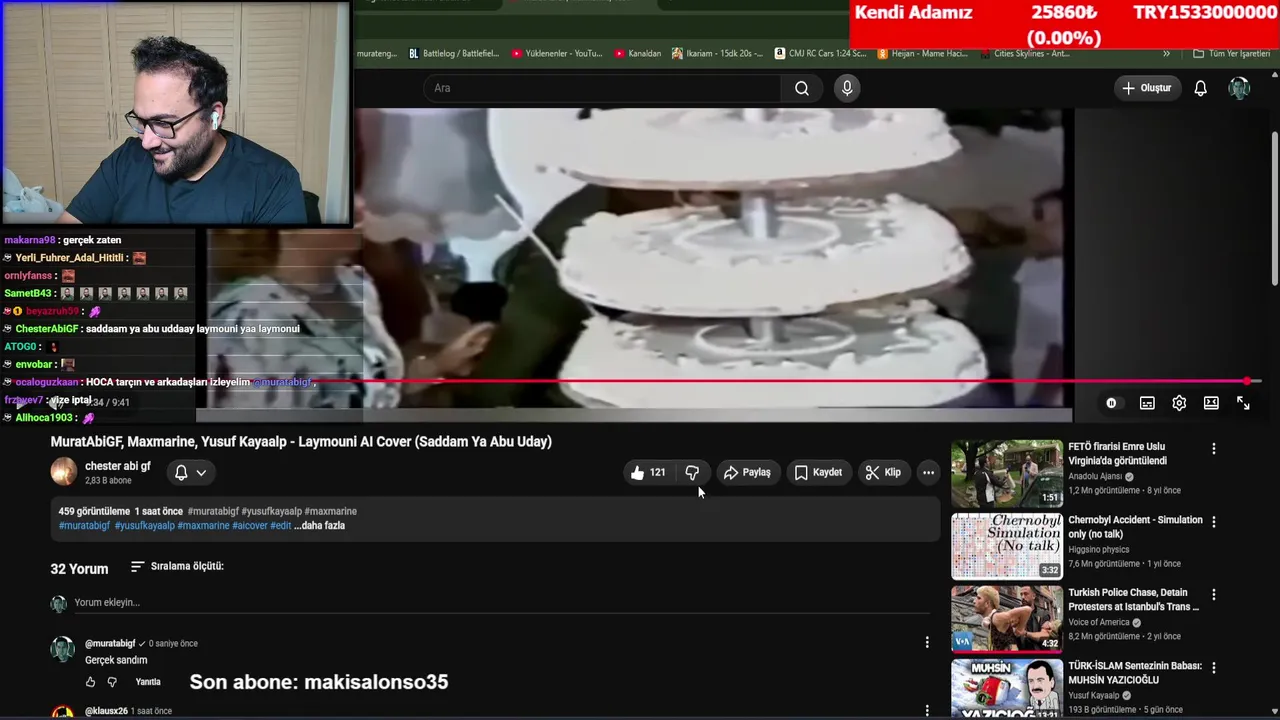
Task: Click #edit hashtag link
Action: pyautogui.click(x=281, y=525)
